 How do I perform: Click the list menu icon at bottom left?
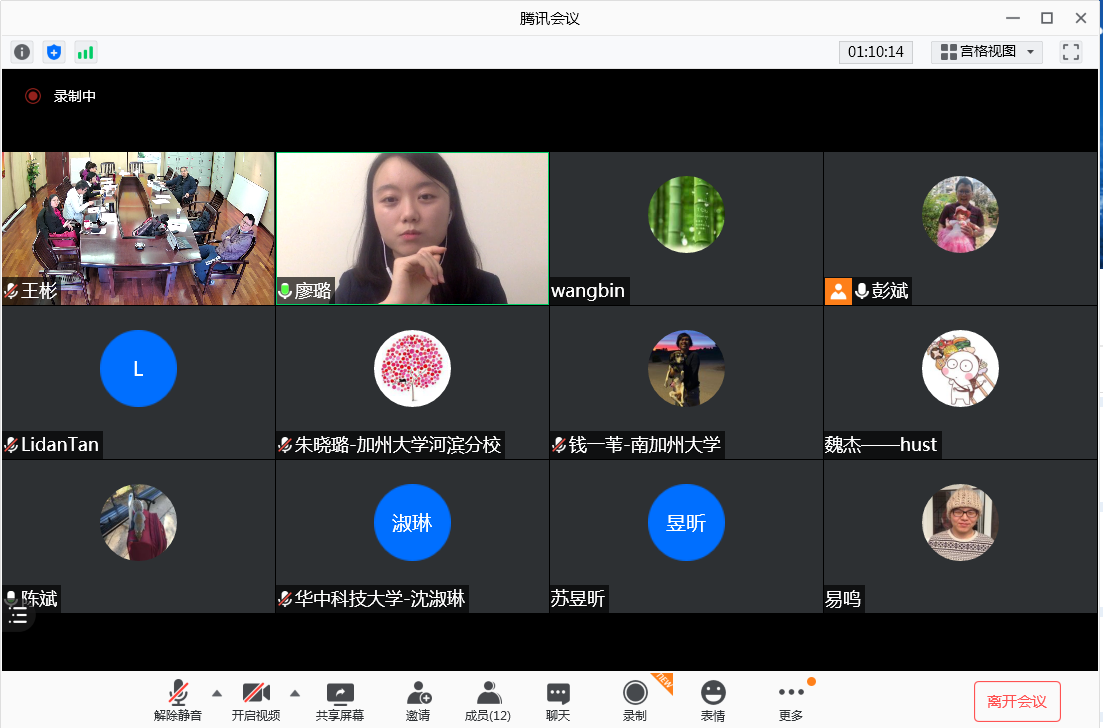18,615
